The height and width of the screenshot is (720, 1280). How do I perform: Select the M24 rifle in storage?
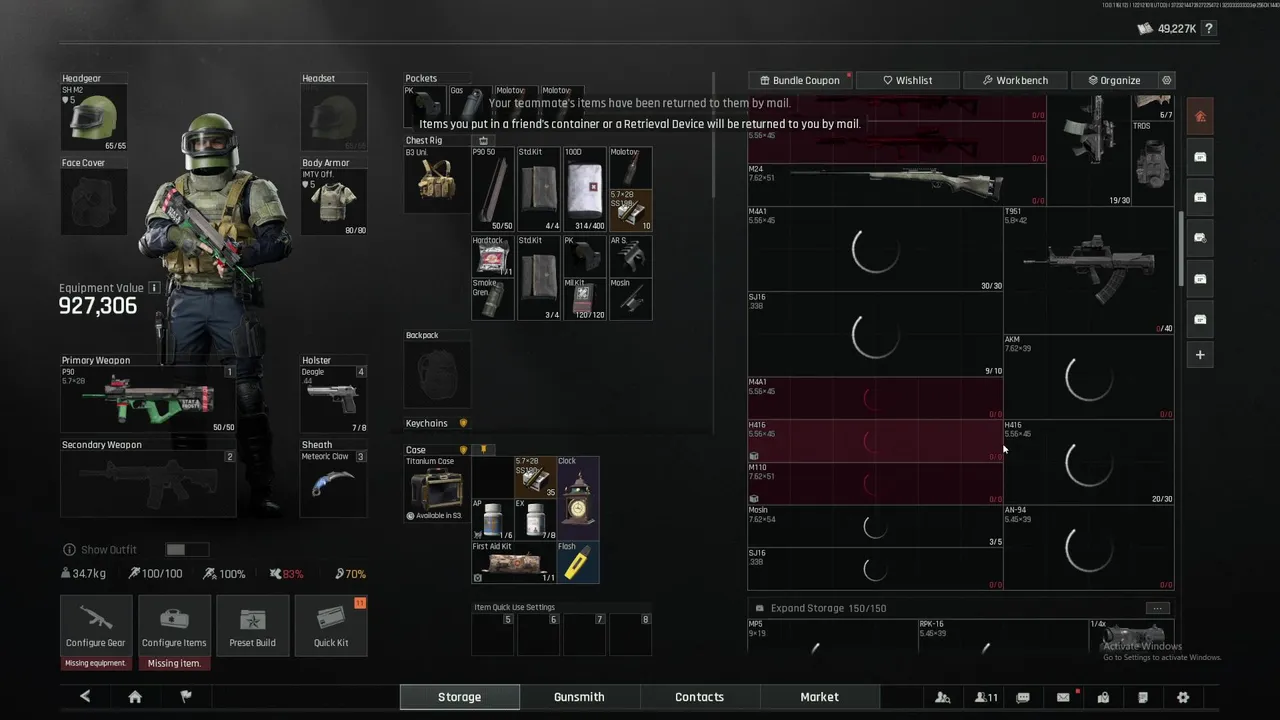coord(897,184)
